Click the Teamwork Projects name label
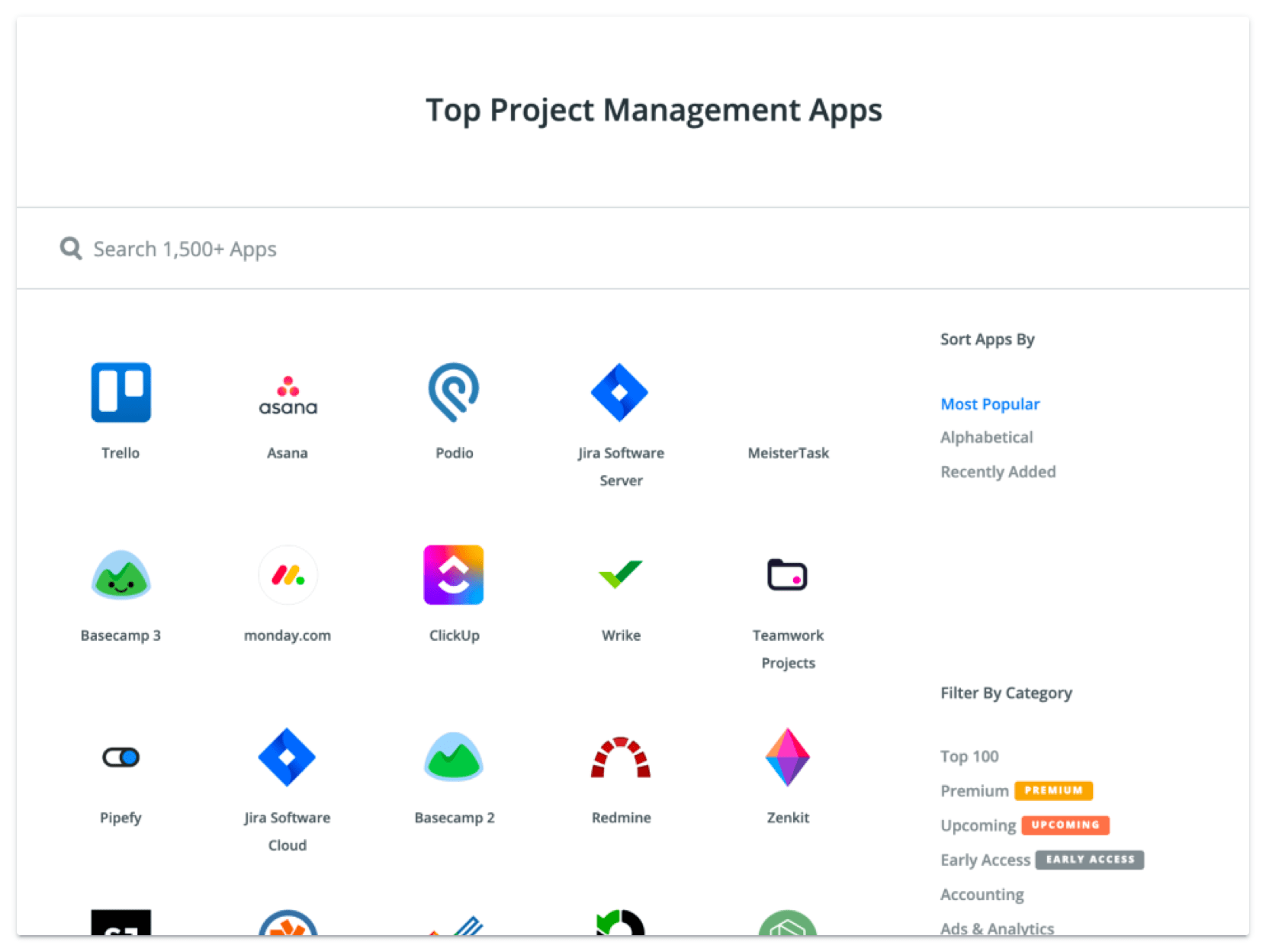 (788, 649)
